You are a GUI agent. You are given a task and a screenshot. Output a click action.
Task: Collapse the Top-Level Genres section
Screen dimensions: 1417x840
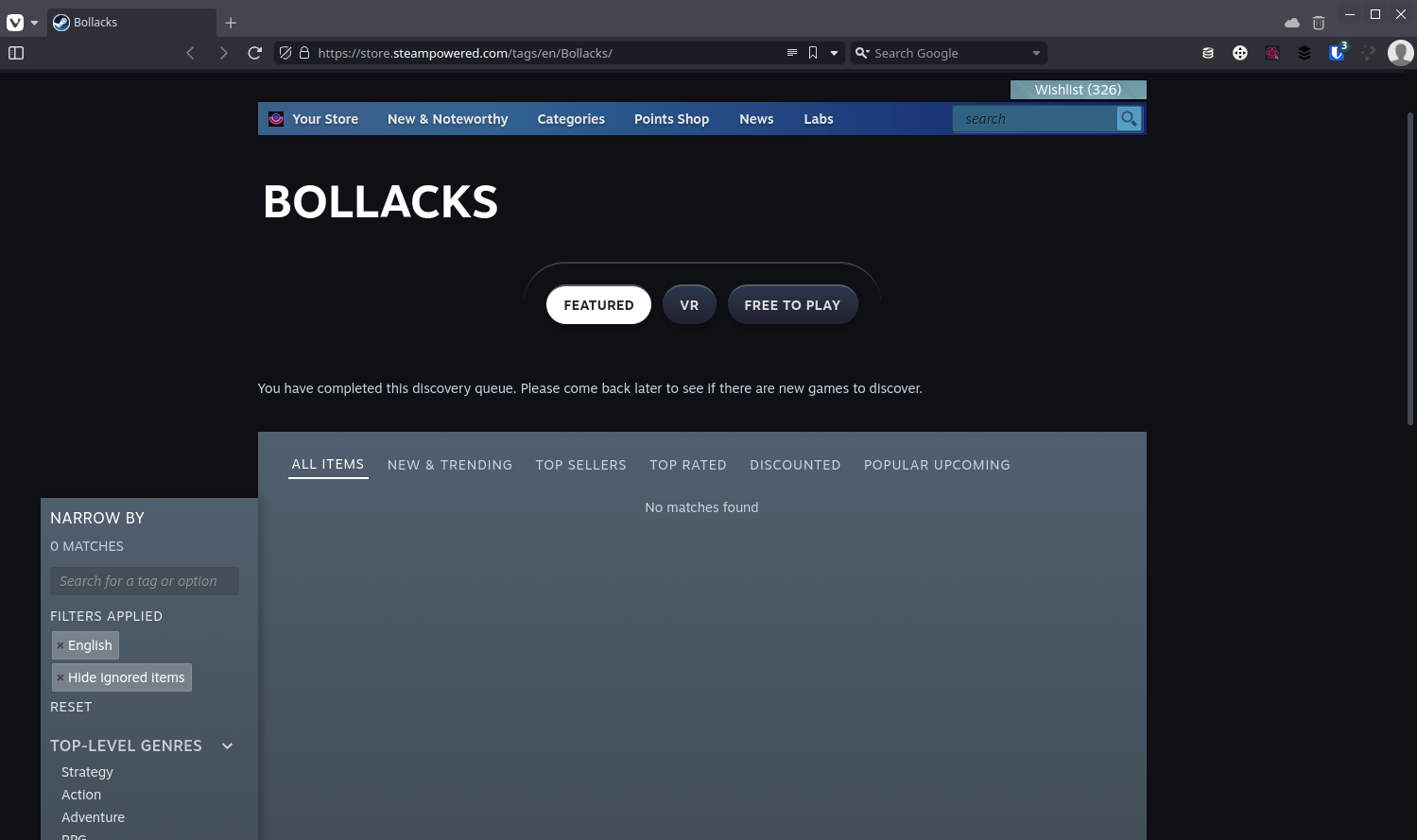[x=227, y=746]
